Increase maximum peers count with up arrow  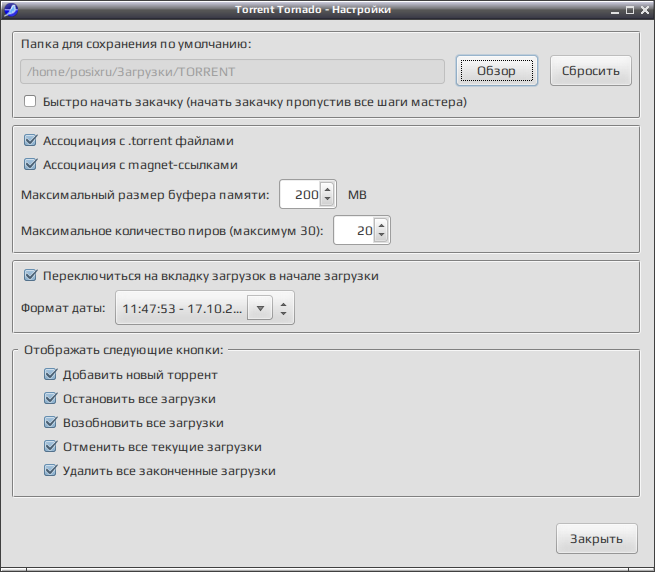(x=381, y=226)
